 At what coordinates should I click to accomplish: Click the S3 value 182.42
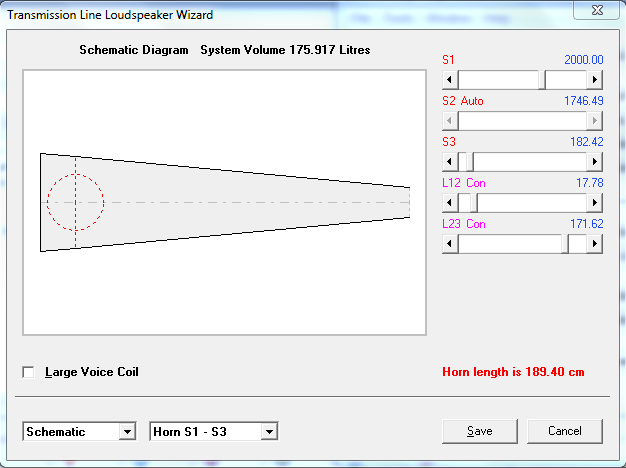586,142
